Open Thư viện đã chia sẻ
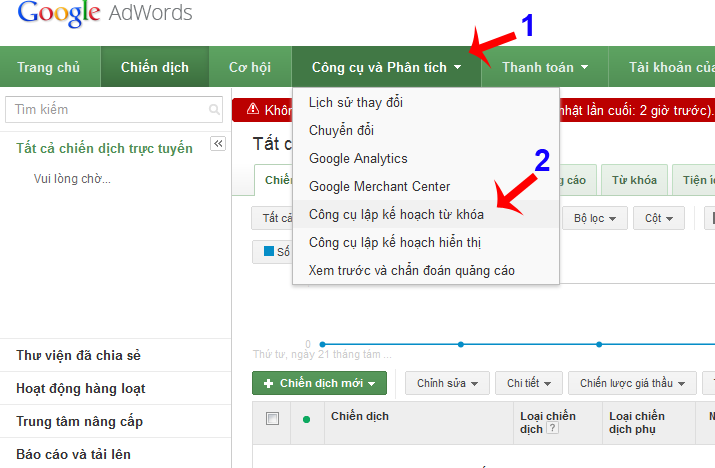The image size is (715, 468). pos(78,355)
